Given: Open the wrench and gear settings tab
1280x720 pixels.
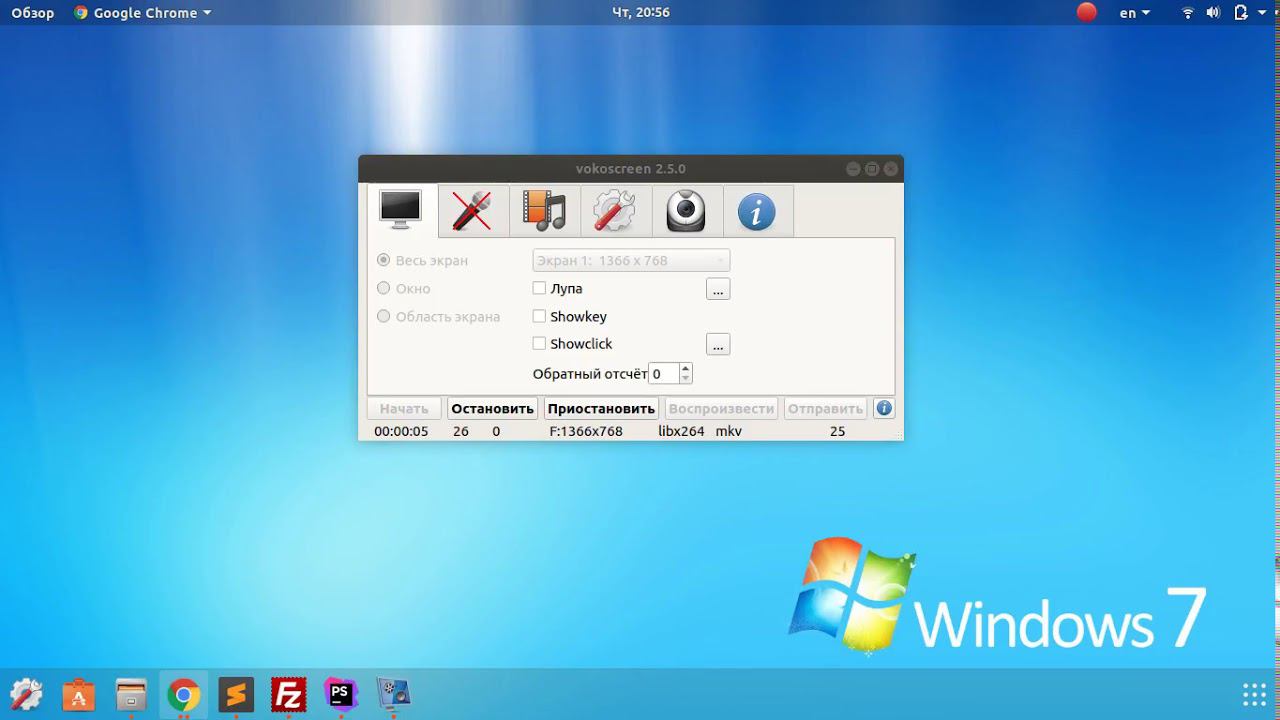Looking at the screenshot, I should (615, 211).
